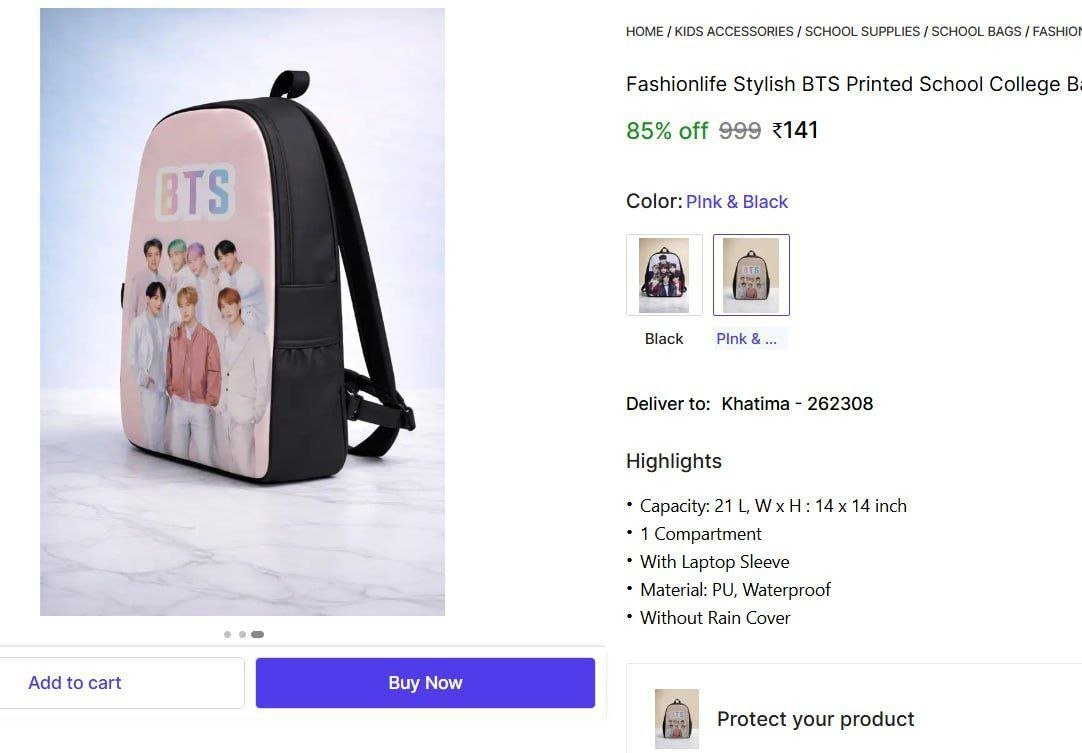Click the discounted price ₹141
Screen dimensions: 1082x753
(x=795, y=130)
